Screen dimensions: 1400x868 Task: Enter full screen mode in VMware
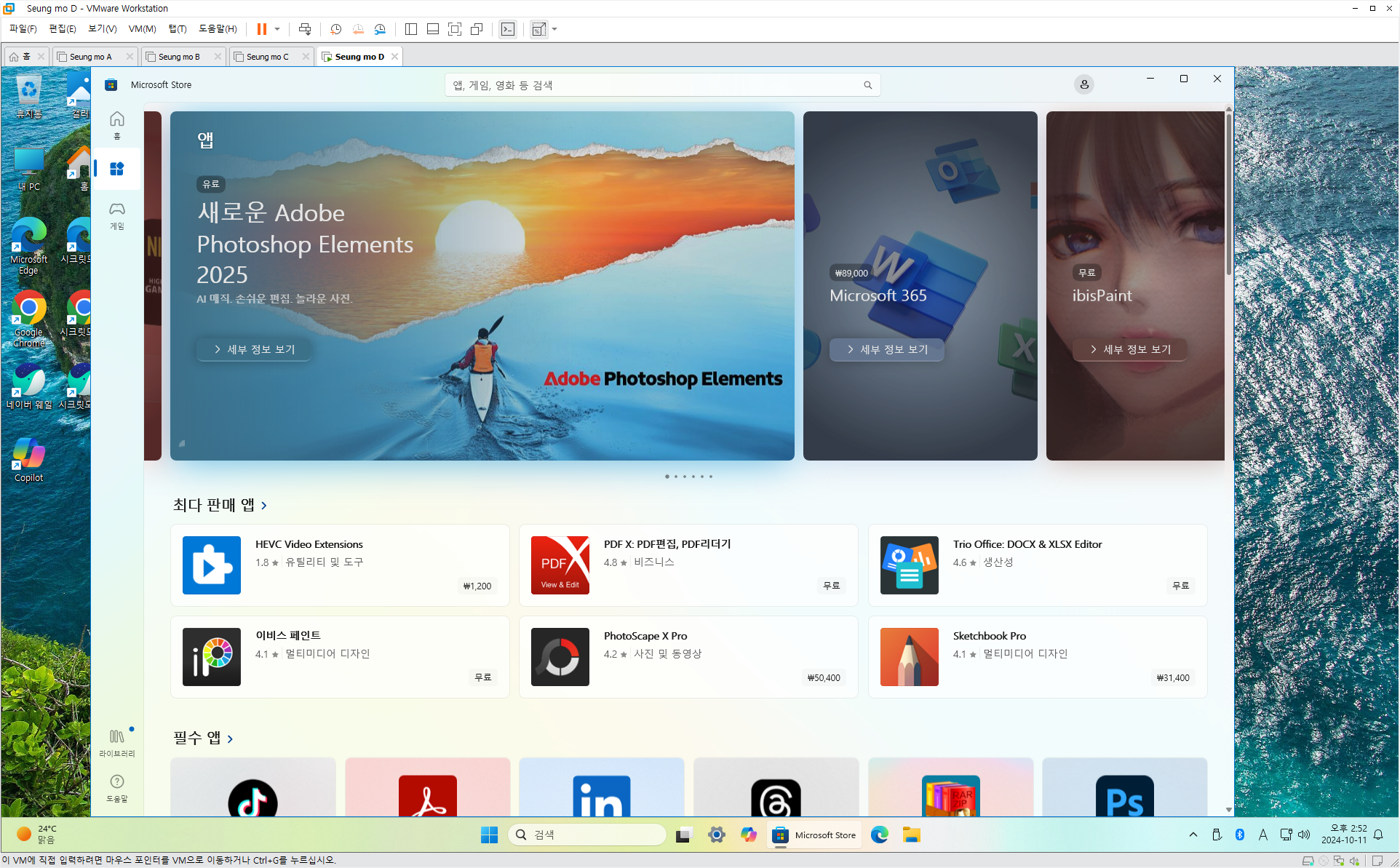coord(455,29)
